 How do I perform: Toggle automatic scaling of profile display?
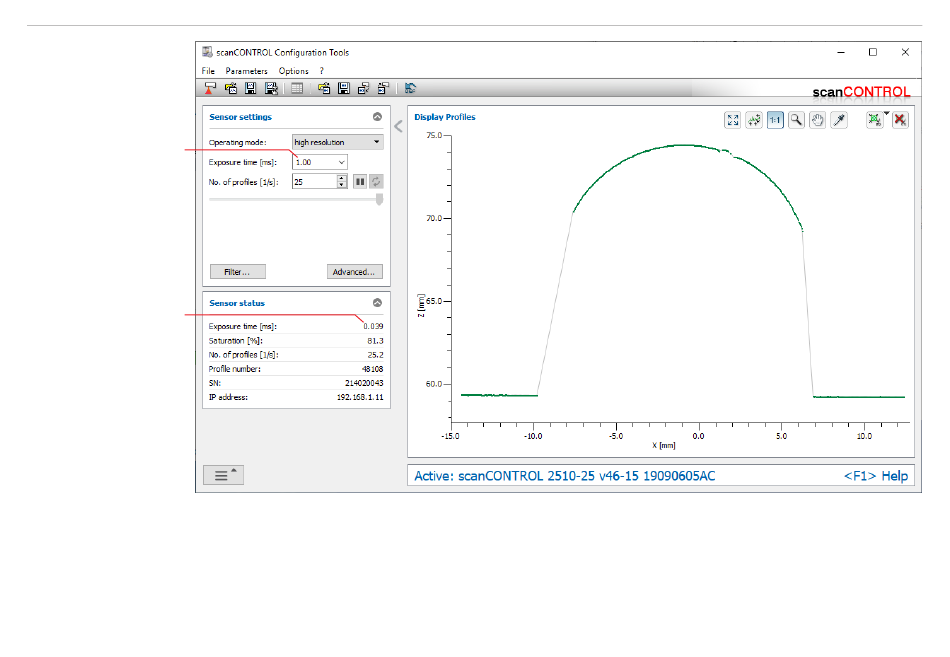[754, 120]
